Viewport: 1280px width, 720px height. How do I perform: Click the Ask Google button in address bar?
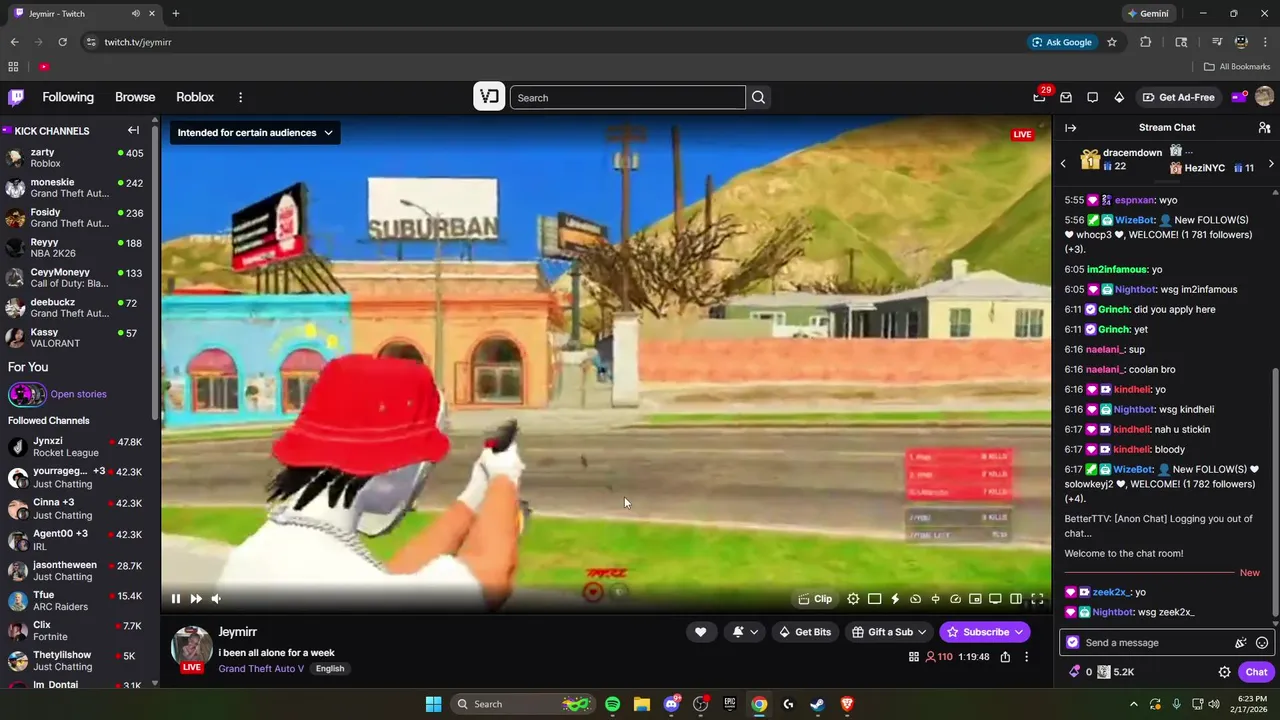(x=1061, y=42)
